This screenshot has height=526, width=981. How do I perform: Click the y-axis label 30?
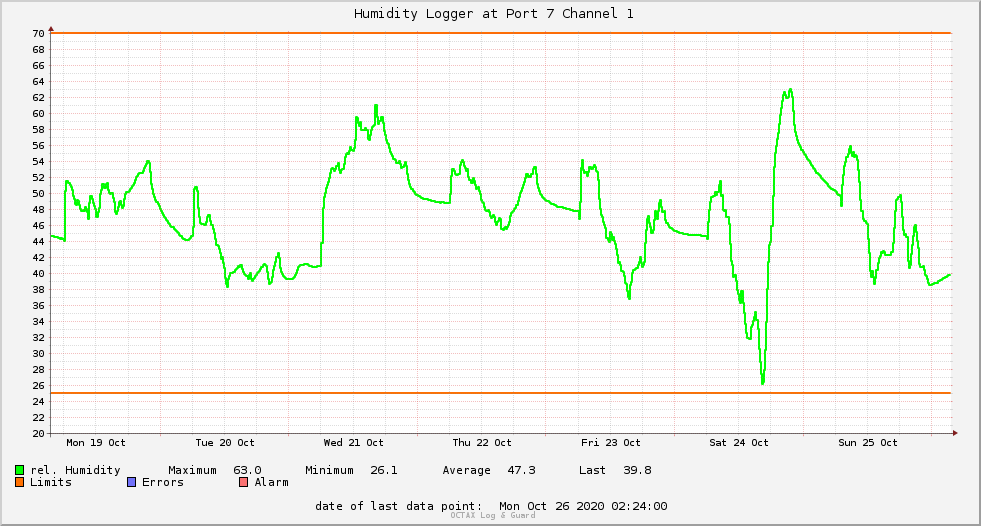39,353
